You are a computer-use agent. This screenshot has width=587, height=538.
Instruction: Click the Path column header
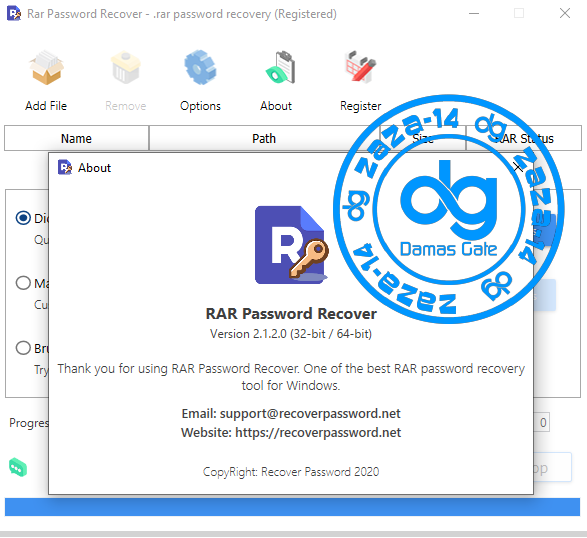coord(264,139)
